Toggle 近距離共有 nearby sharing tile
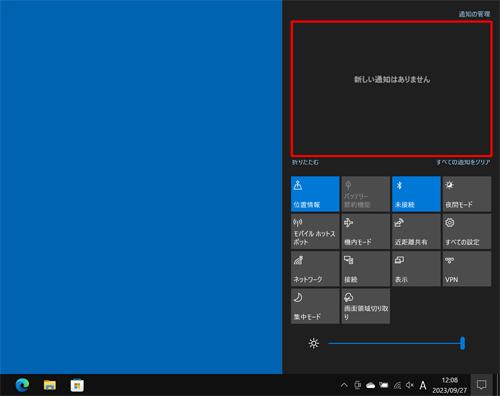 point(416,231)
